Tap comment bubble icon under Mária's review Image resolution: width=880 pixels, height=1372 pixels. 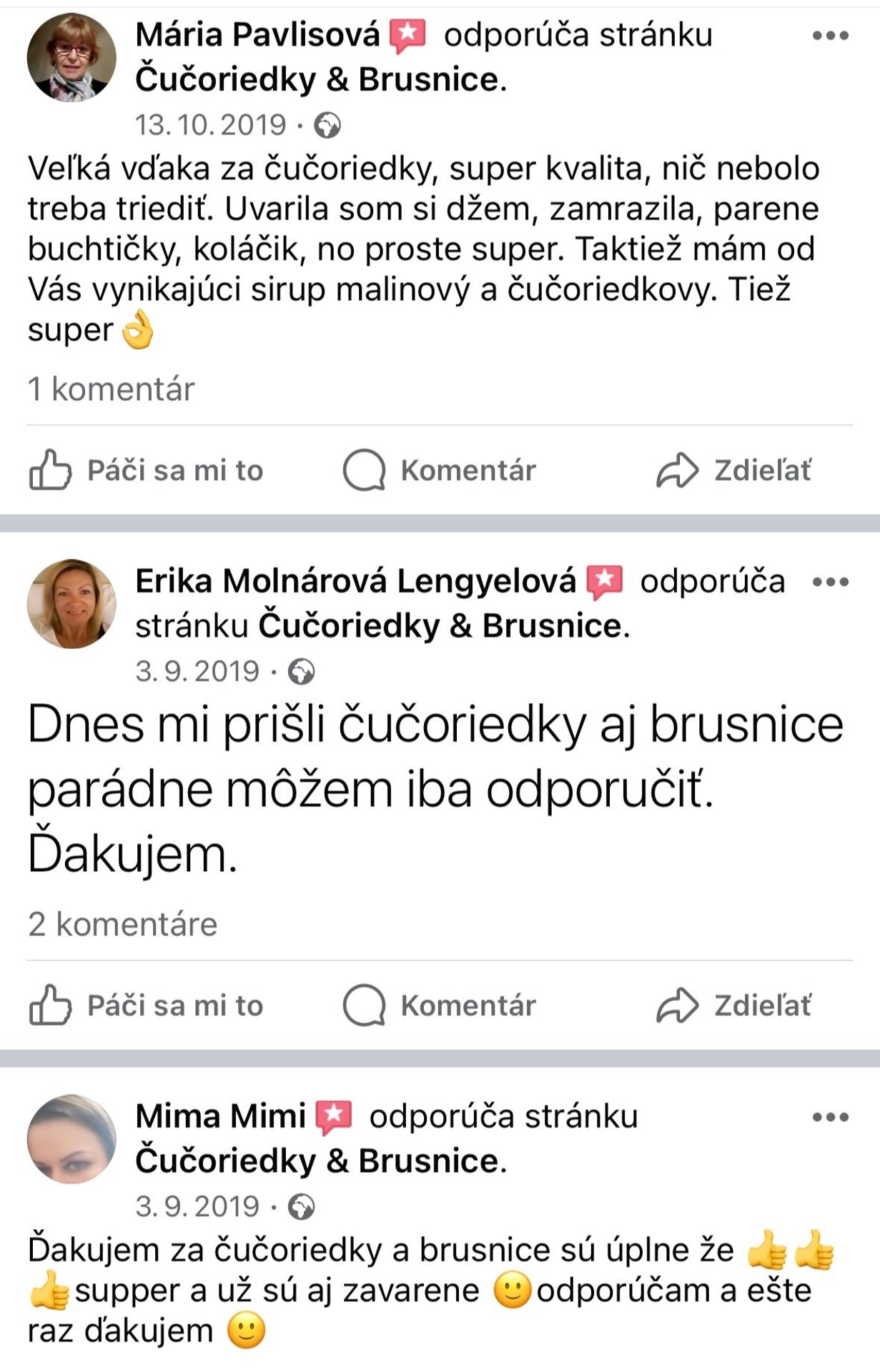[x=364, y=470]
